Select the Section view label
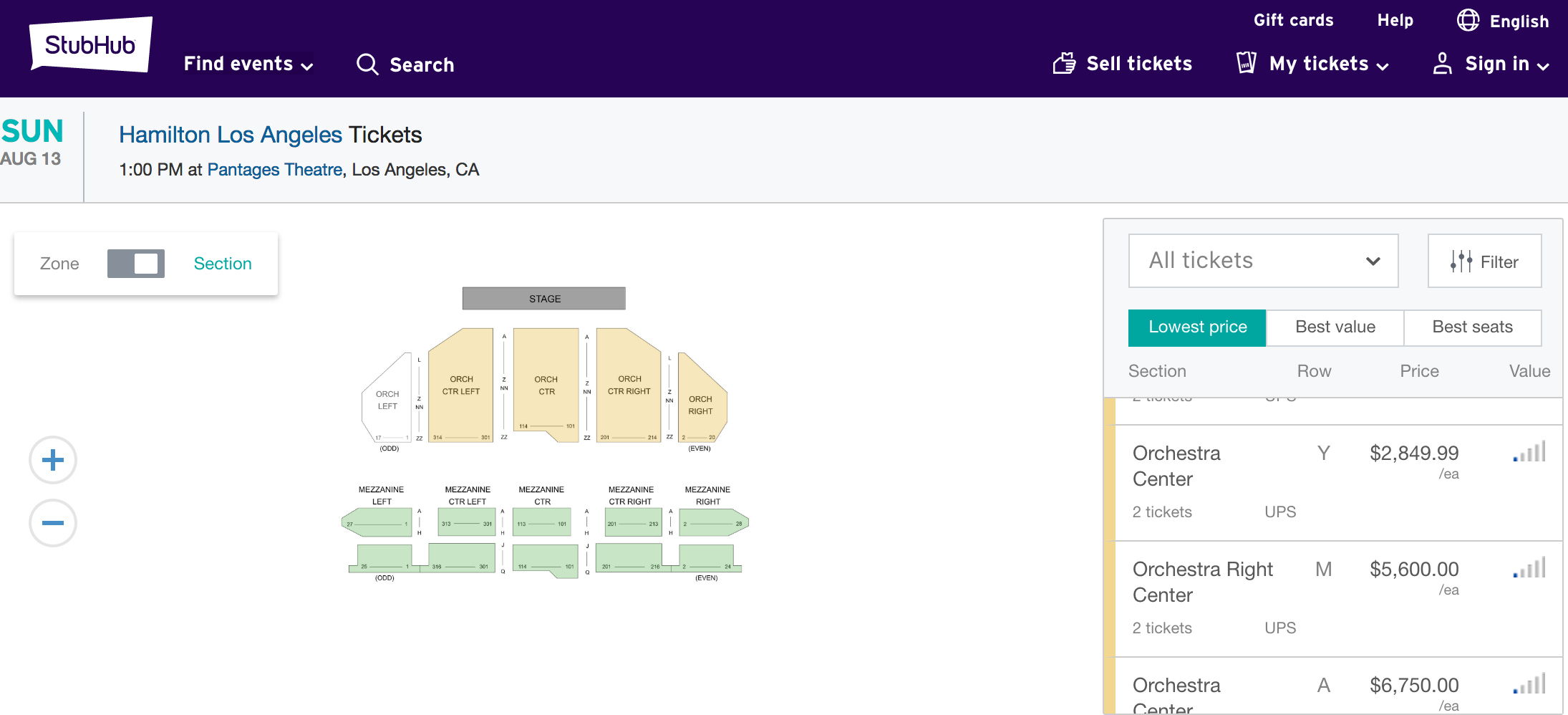Screen dimensions: 1568x715 [223, 264]
